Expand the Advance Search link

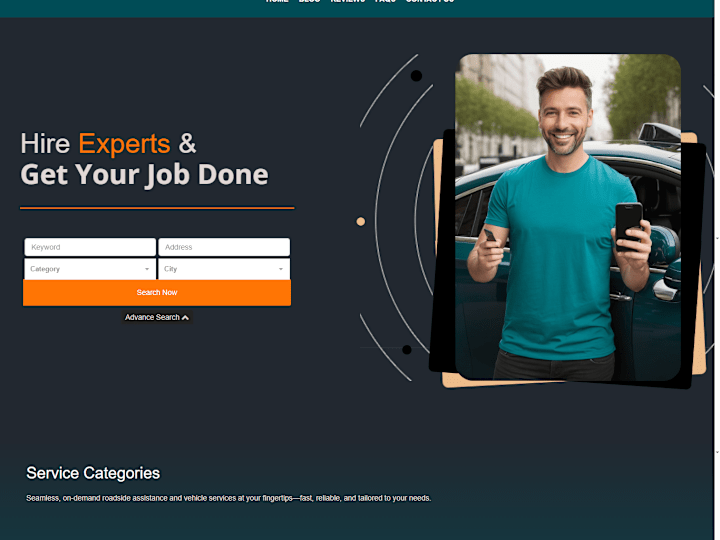(157, 317)
